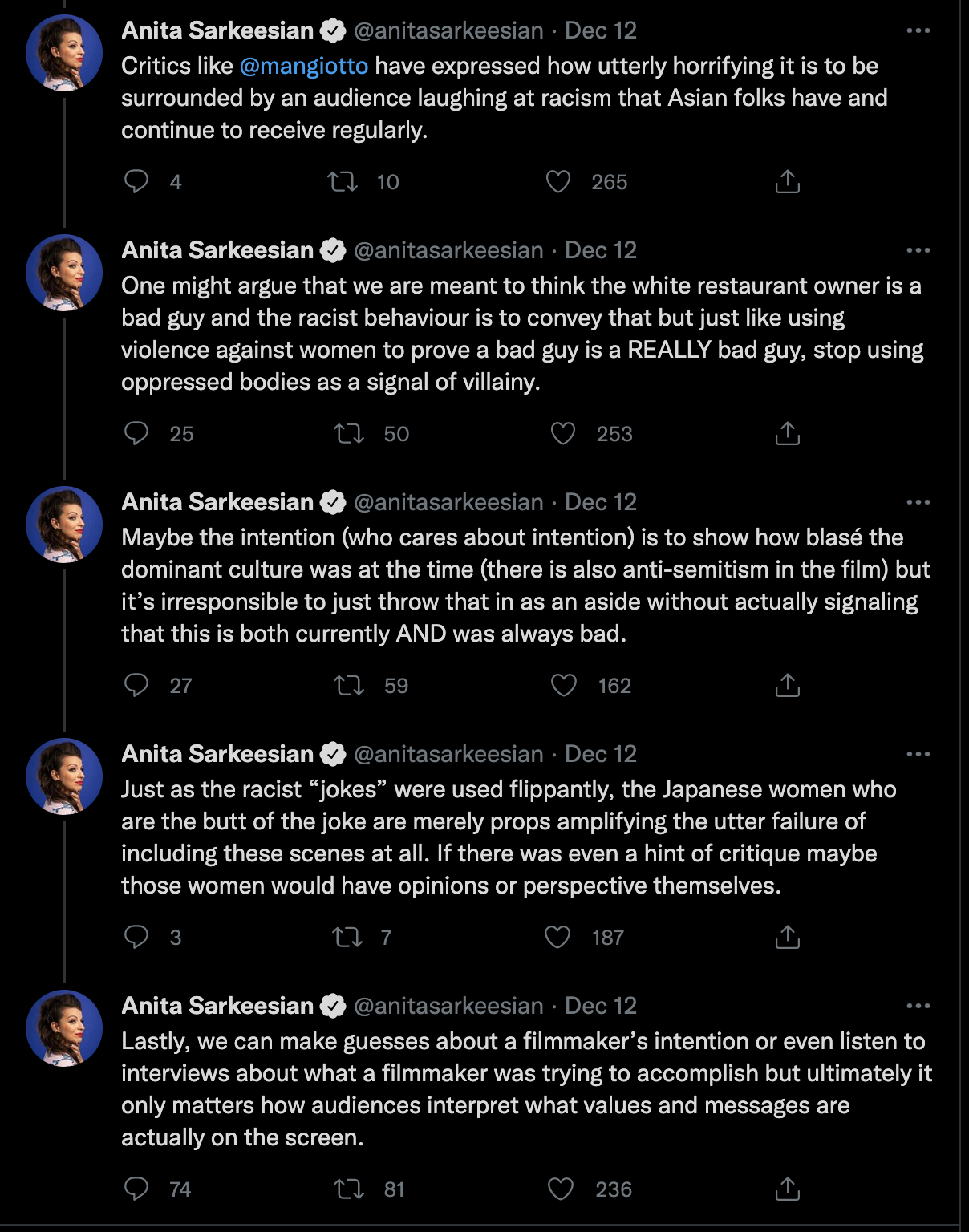Reply to the tweet with 25 replies
Viewport: 969px width, 1232px height.
coord(136,434)
